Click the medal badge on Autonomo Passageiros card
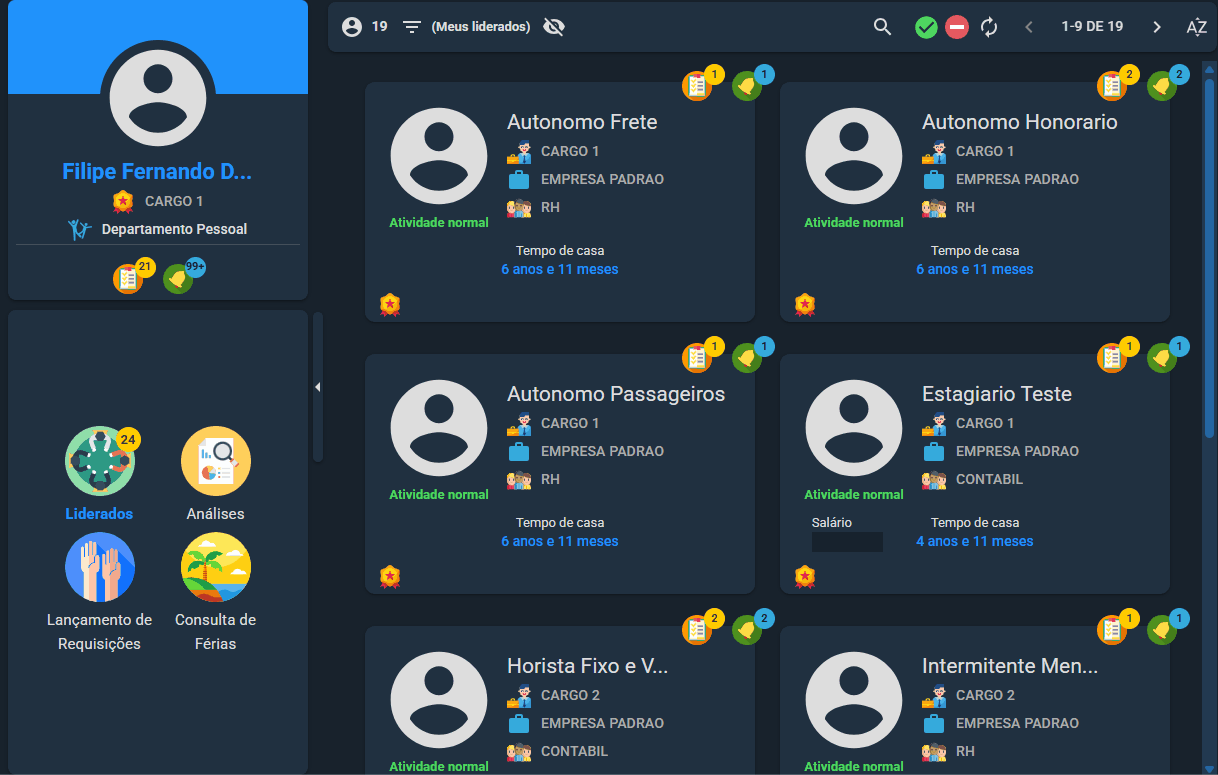 [390, 576]
